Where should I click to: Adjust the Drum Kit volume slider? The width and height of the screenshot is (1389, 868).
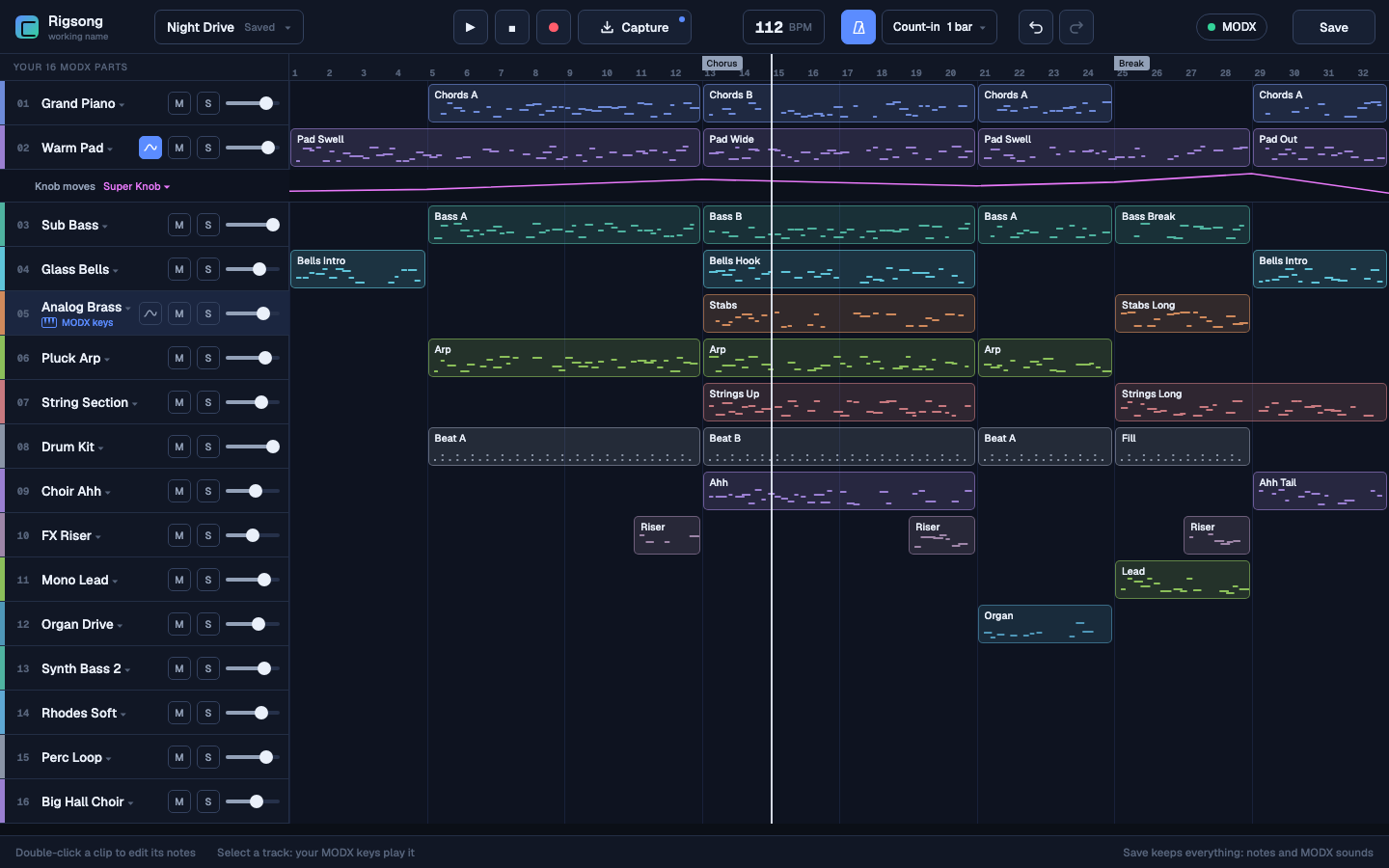point(253,447)
